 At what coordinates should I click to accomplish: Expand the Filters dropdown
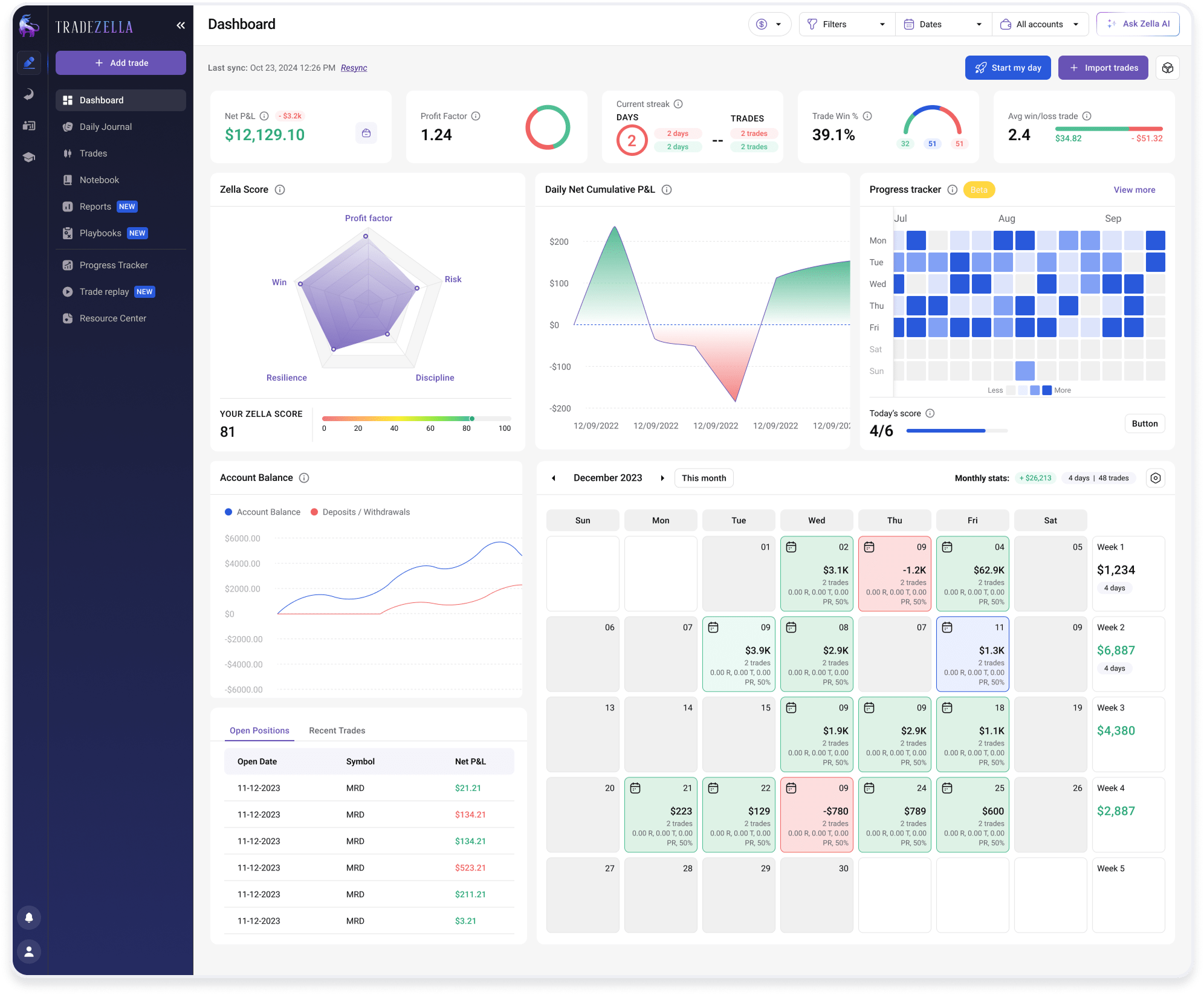[846, 24]
